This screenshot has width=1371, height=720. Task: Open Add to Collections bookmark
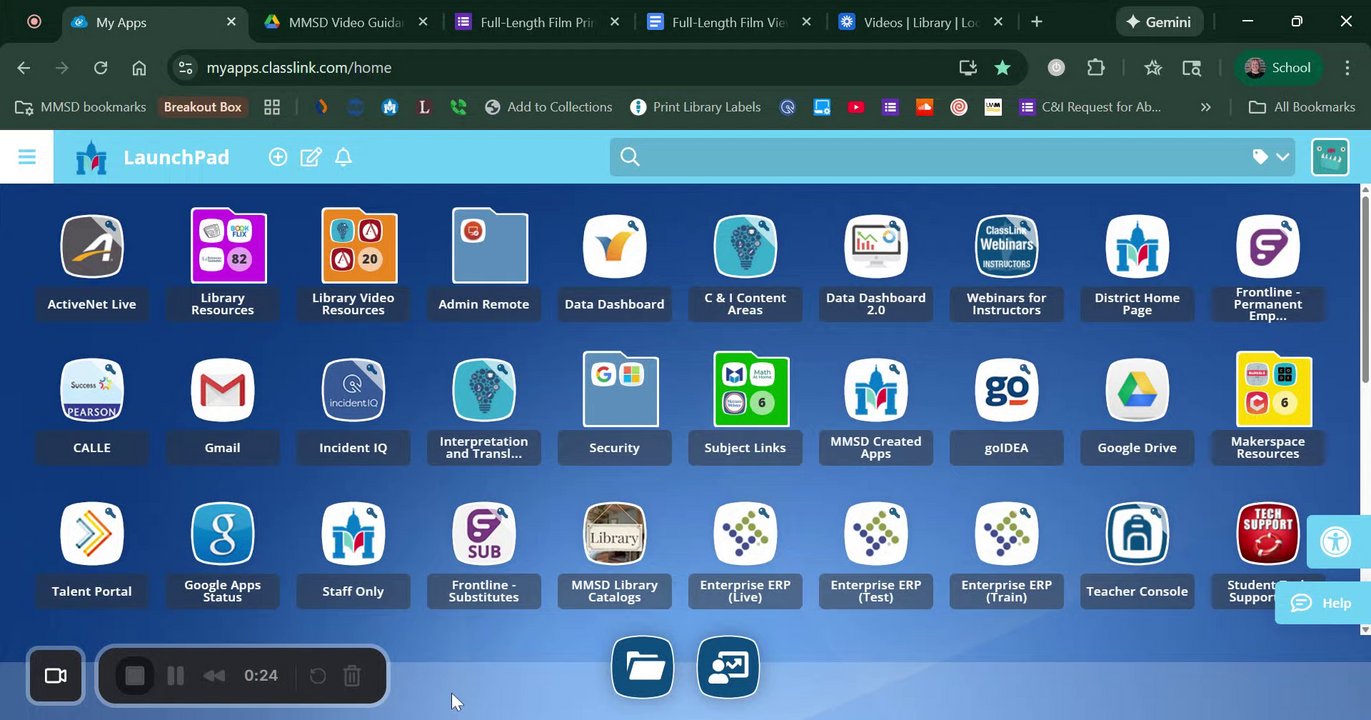548,107
